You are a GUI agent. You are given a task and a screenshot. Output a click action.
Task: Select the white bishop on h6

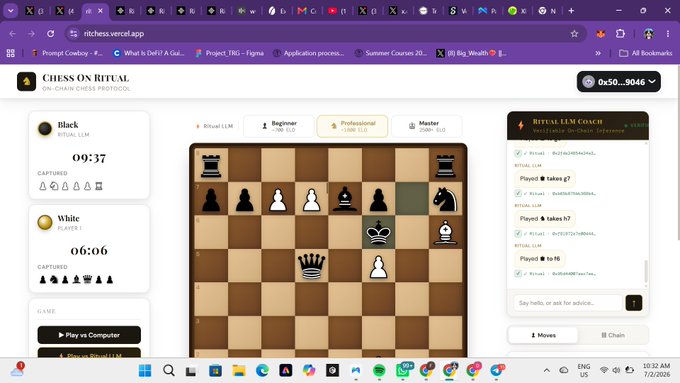tap(445, 233)
